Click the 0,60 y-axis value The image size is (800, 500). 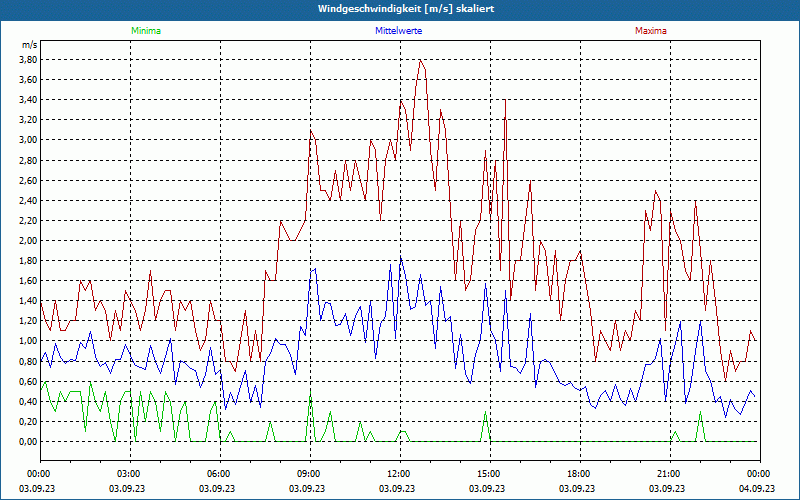(28, 381)
